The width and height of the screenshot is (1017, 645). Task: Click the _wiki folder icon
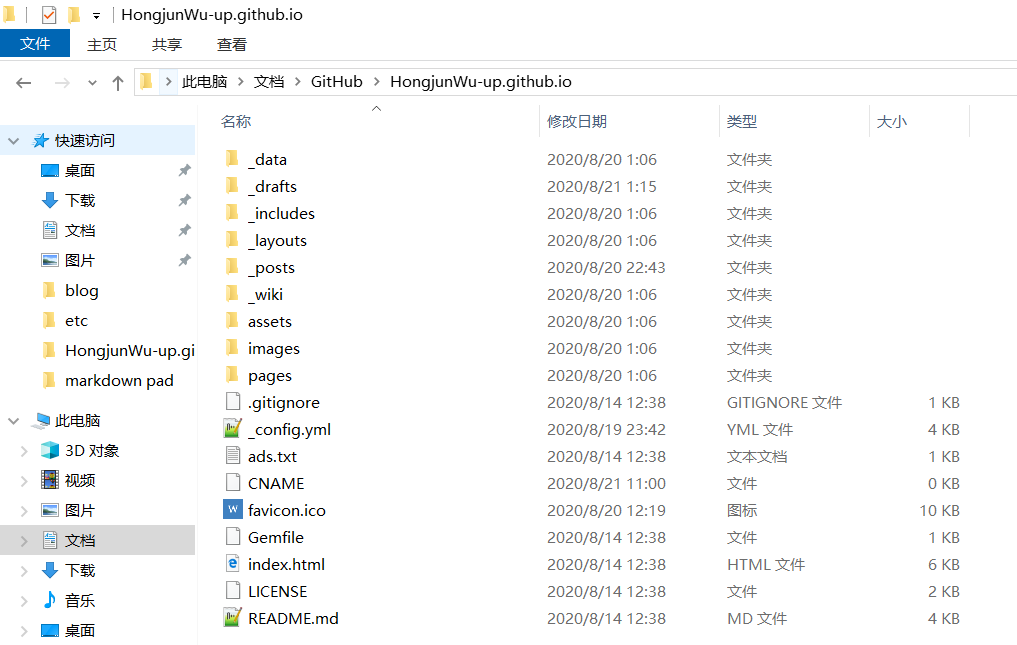point(232,294)
